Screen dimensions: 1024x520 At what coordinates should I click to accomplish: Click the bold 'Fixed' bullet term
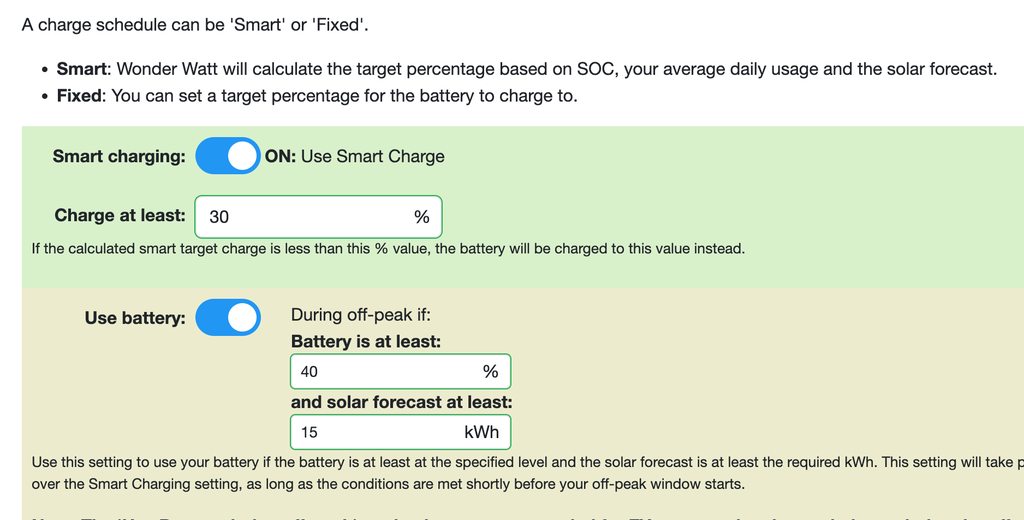(79, 96)
